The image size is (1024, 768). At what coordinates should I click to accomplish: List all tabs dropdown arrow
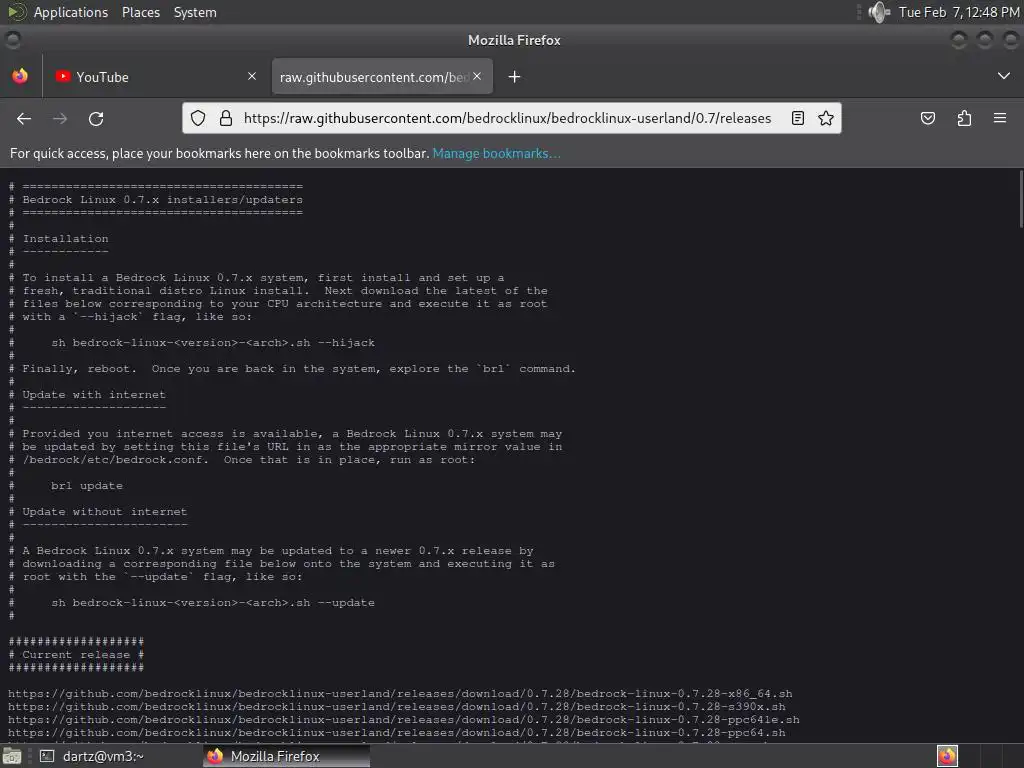coord(1004,76)
